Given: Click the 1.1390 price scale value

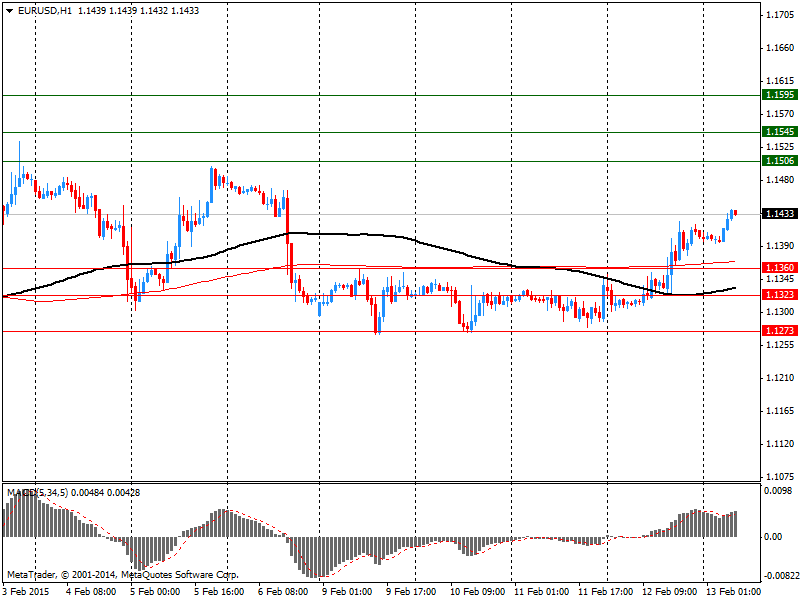Looking at the screenshot, I should point(781,246).
